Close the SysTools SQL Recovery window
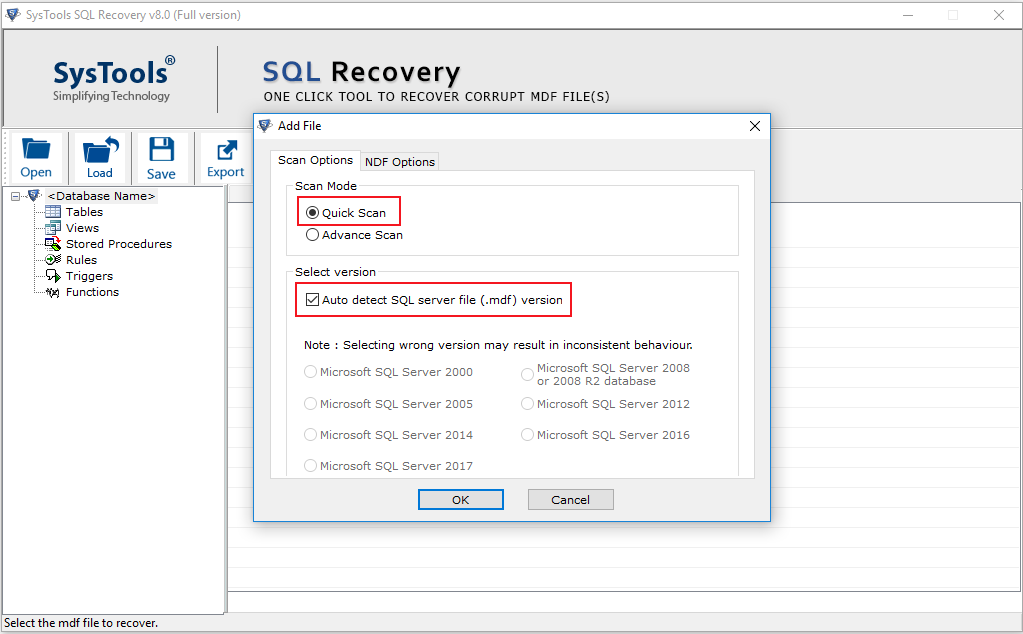This screenshot has height=634, width=1023. click(x=999, y=15)
